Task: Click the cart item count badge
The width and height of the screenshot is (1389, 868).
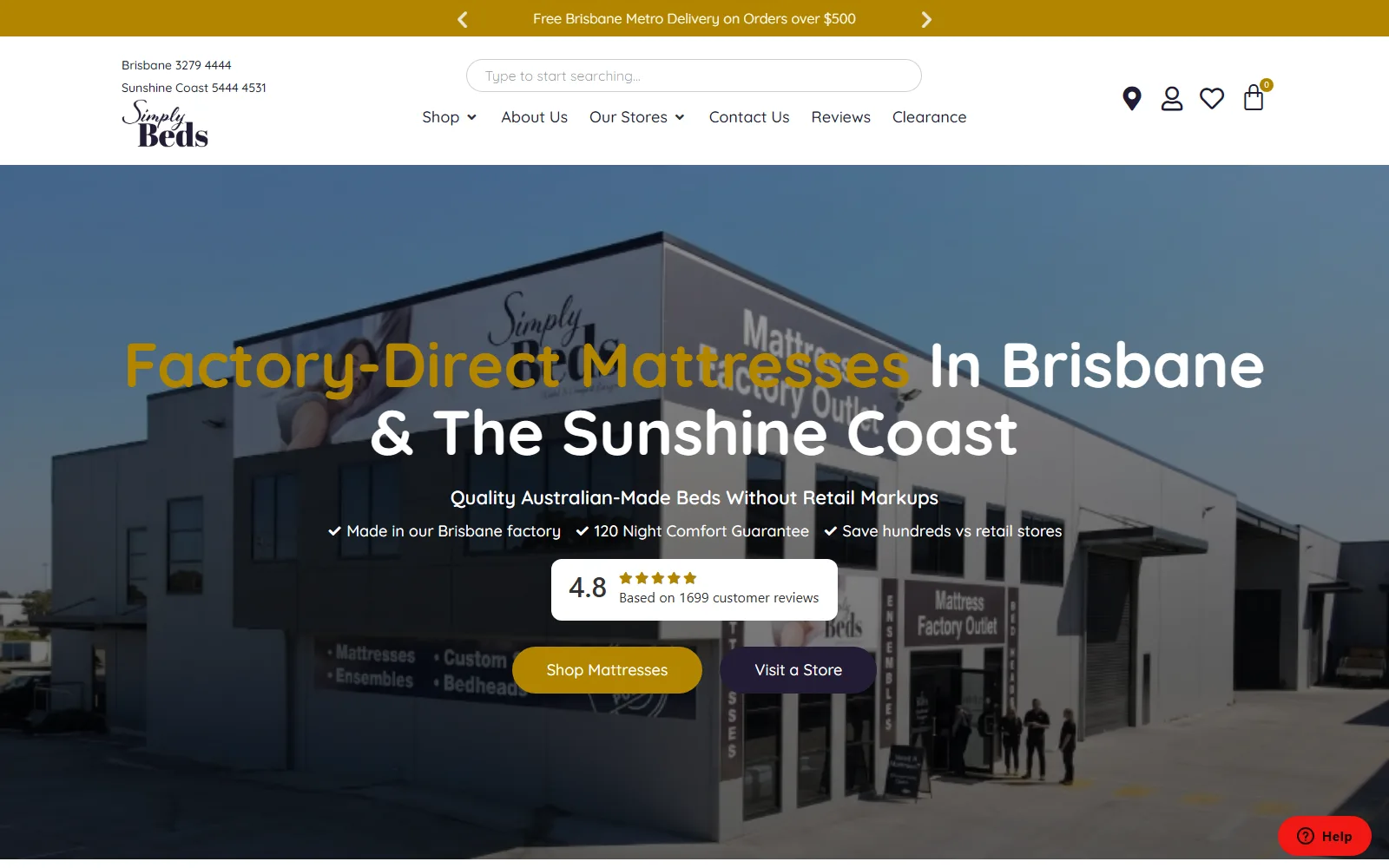Action: point(1267,85)
